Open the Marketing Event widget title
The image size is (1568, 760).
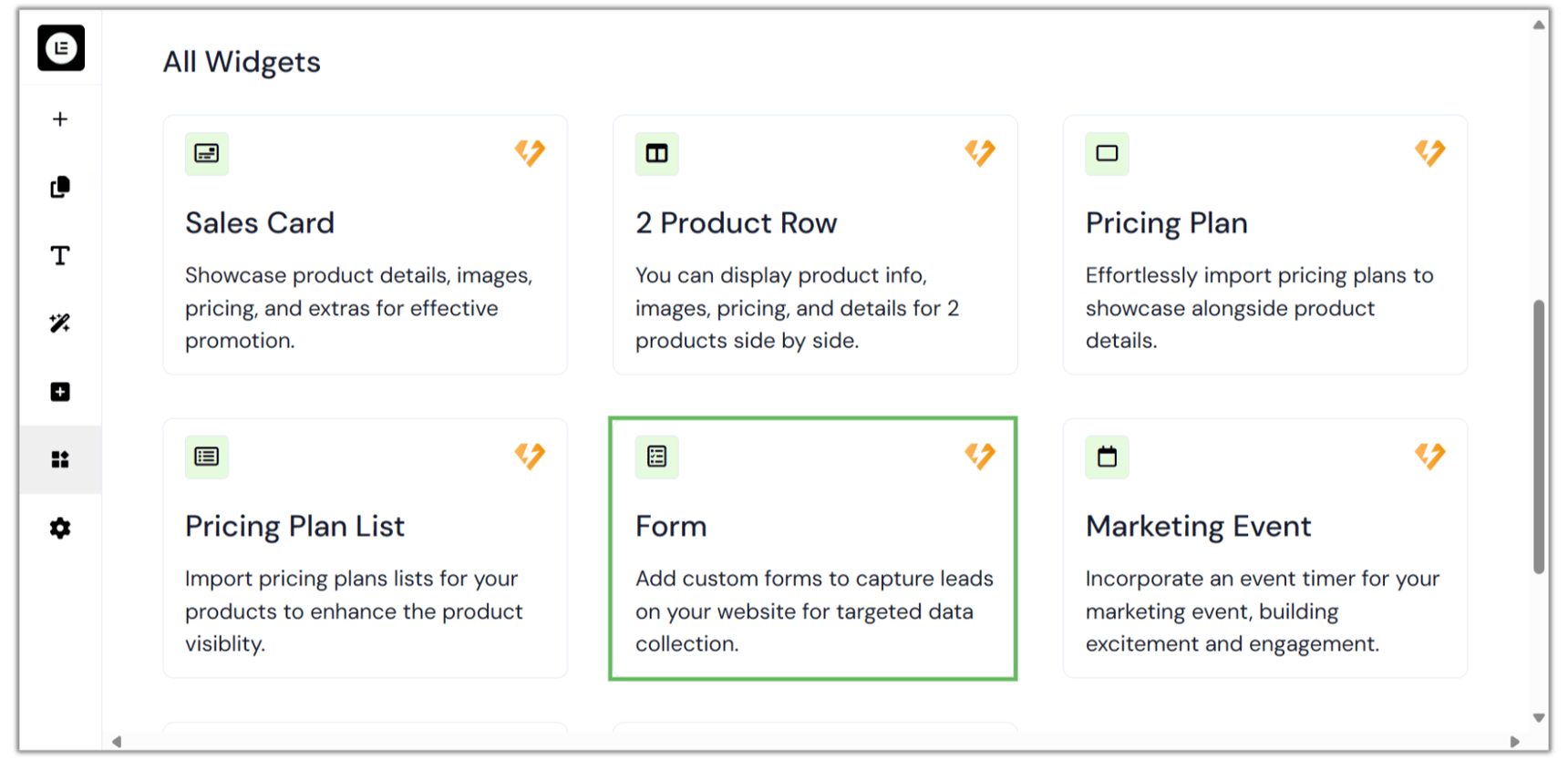1198,527
